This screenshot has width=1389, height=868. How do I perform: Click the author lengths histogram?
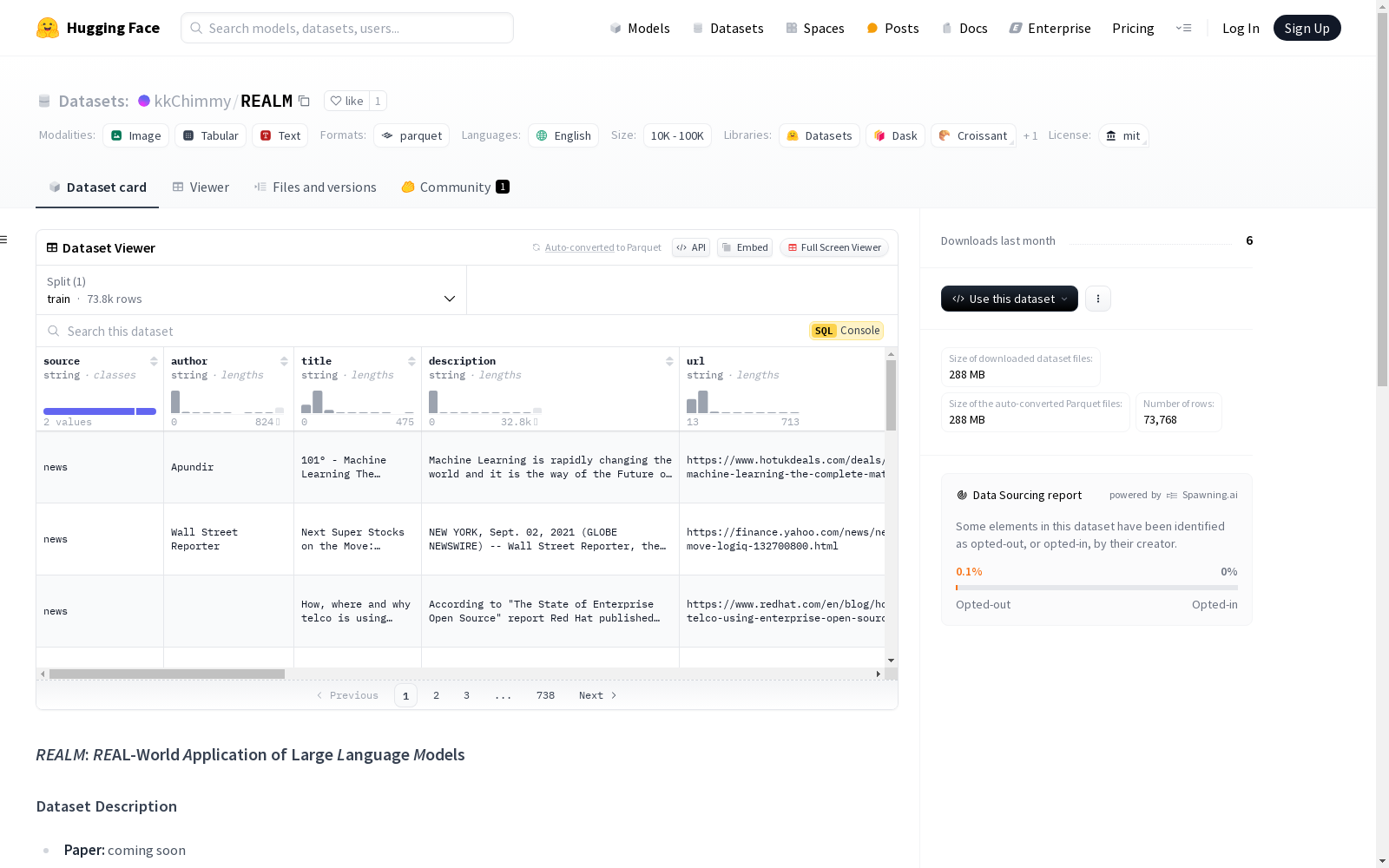(227, 402)
